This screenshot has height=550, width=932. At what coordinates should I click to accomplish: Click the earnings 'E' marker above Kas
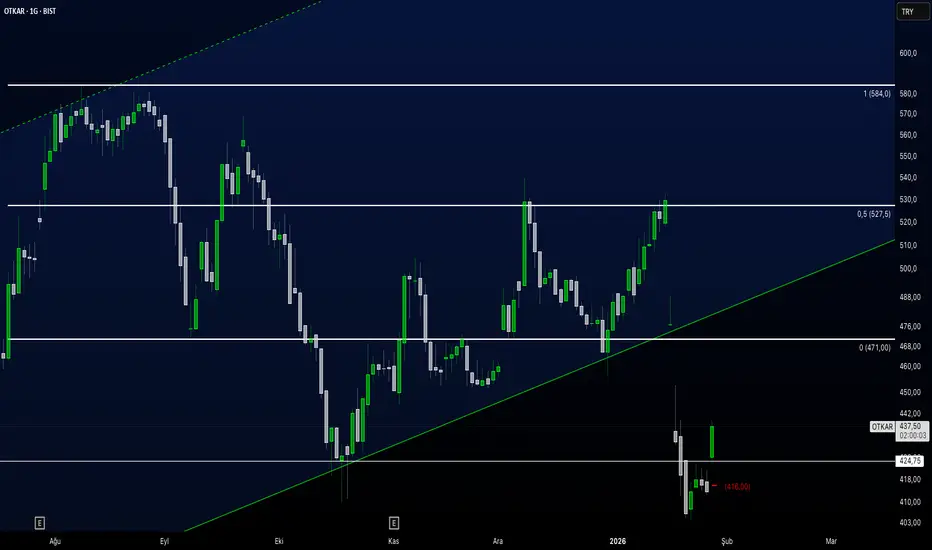pyautogui.click(x=393, y=523)
